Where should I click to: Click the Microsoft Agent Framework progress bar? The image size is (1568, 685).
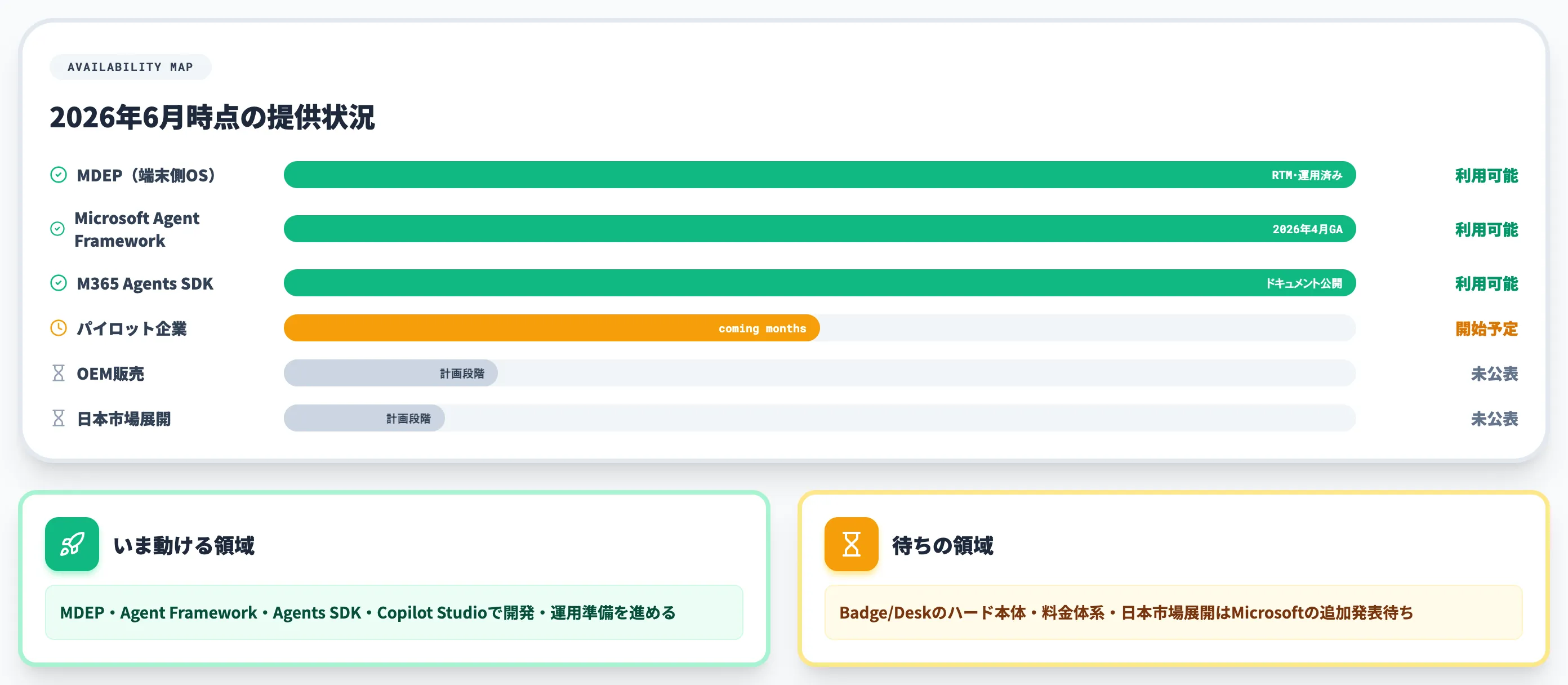[819, 229]
